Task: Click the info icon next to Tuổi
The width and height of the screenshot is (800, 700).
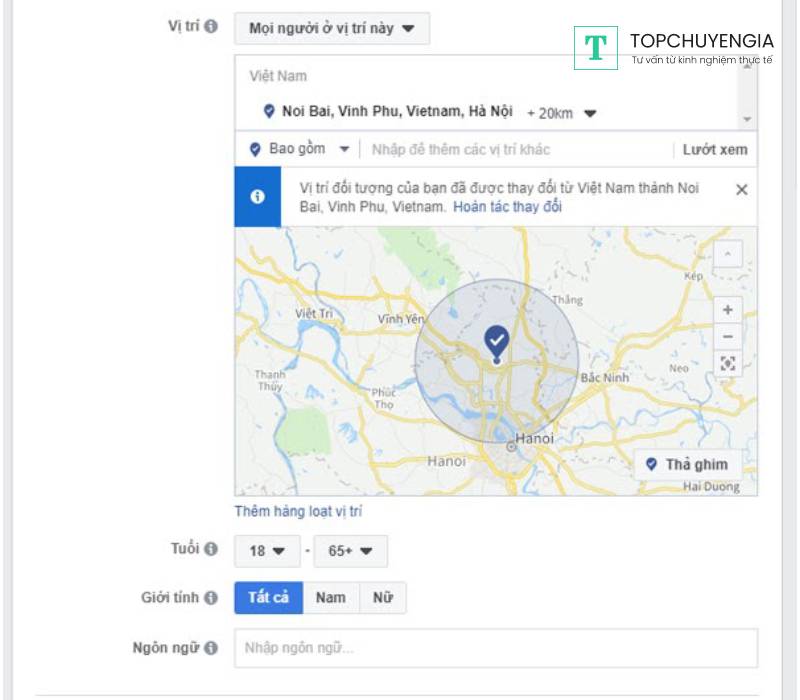Action: [x=211, y=549]
